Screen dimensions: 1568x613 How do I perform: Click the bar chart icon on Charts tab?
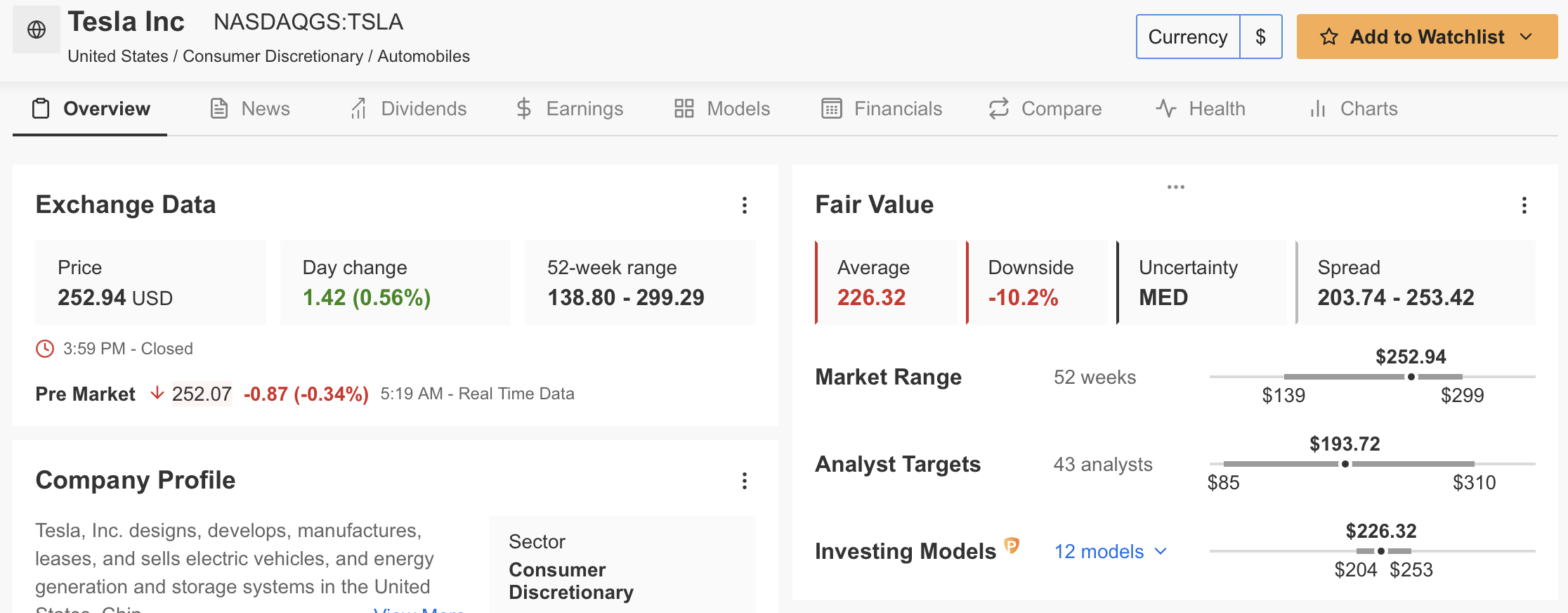pos(1318,109)
